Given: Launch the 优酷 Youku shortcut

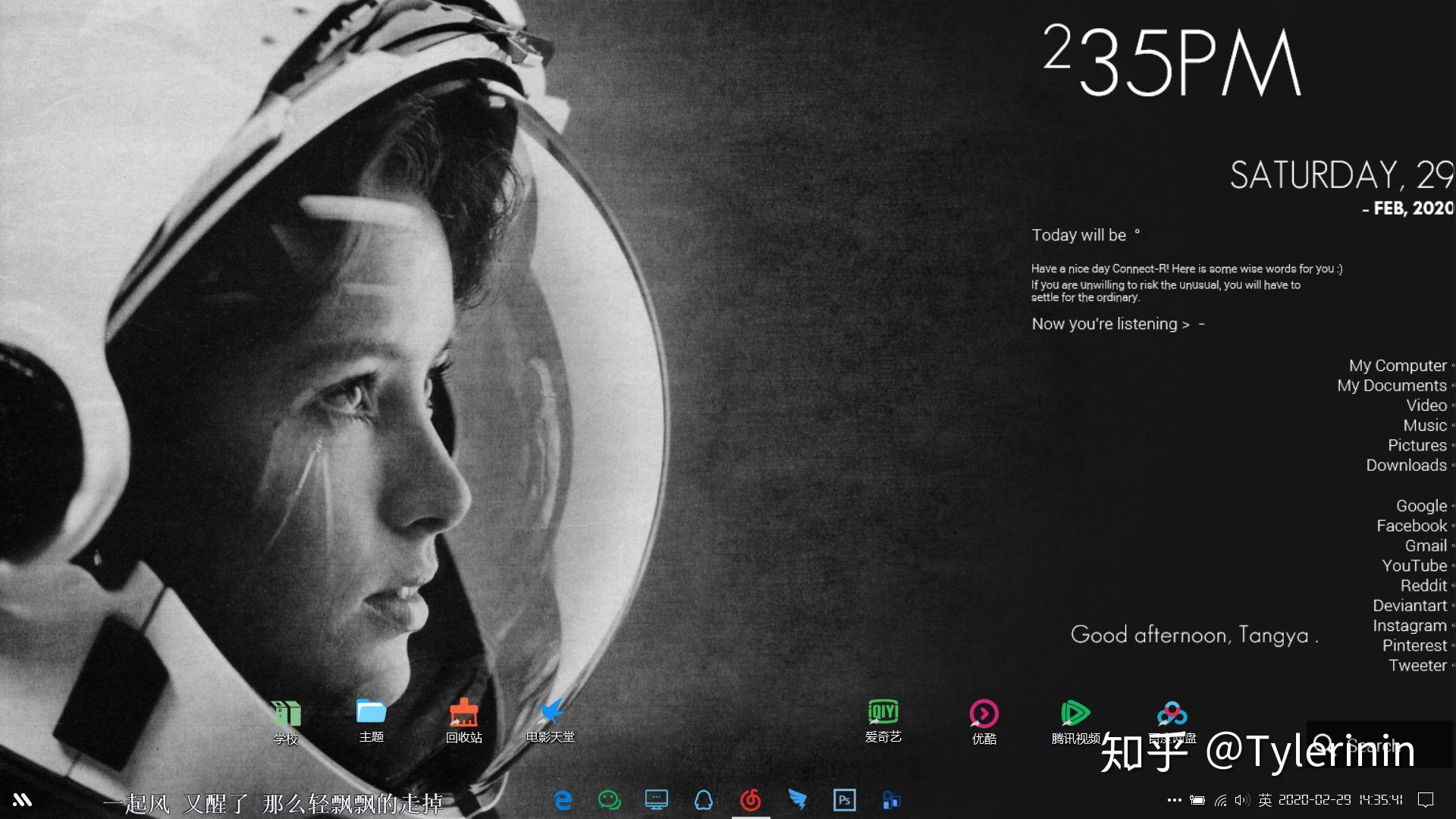Looking at the screenshot, I should (x=984, y=722).
